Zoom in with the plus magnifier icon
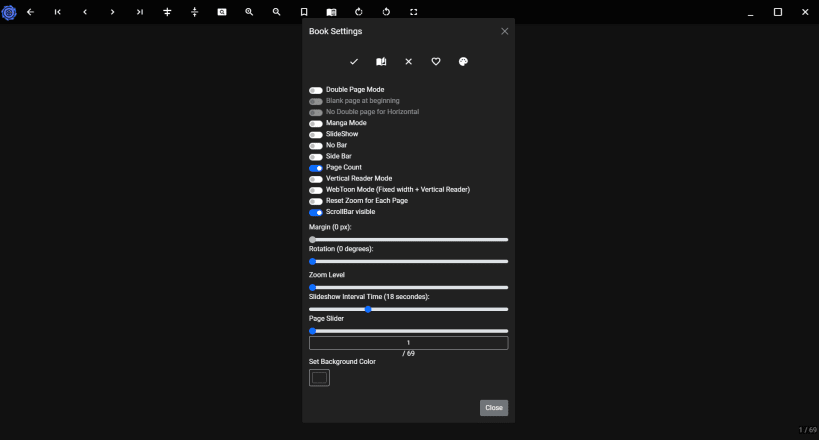 [x=249, y=12]
